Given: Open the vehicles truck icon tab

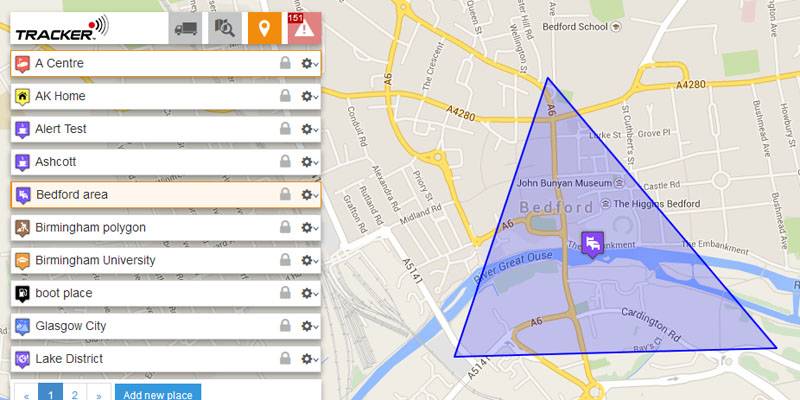Looking at the screenshot, I should coord(186,28).
